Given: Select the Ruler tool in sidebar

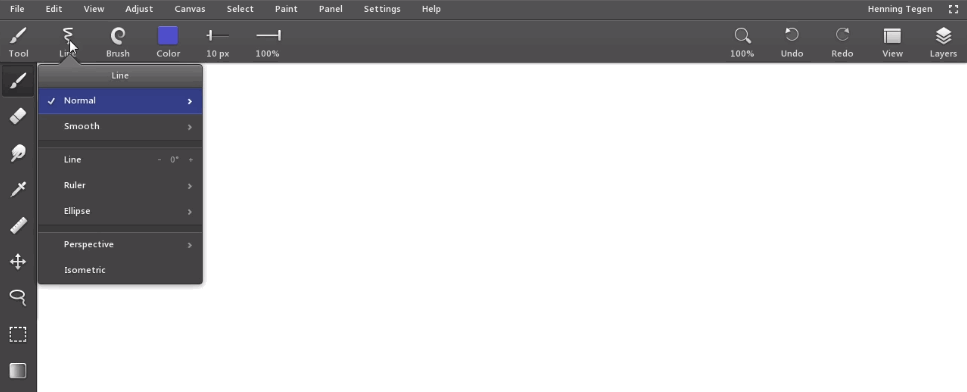Looking at the screenshot, I should click(18, 225).
